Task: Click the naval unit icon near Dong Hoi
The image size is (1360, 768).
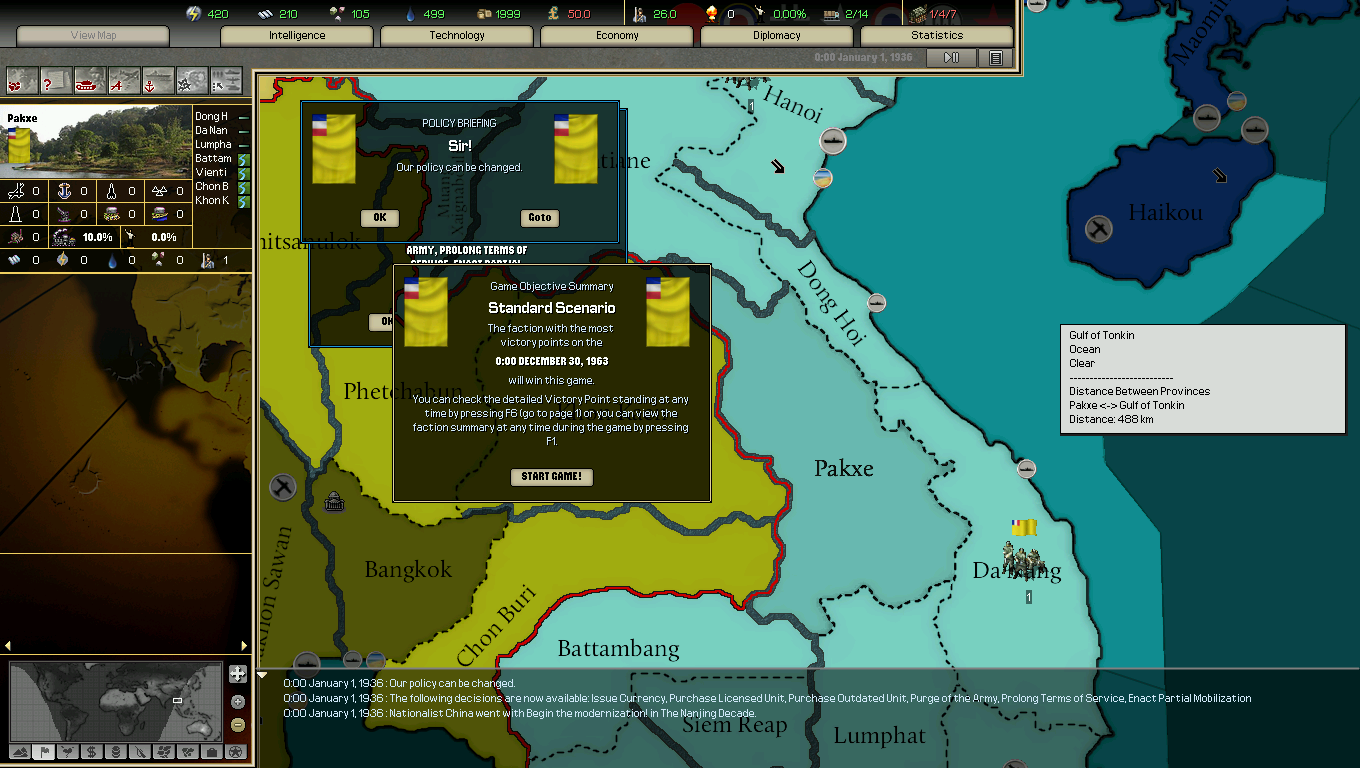Action: pyautogui.click(x=876, y=303)
